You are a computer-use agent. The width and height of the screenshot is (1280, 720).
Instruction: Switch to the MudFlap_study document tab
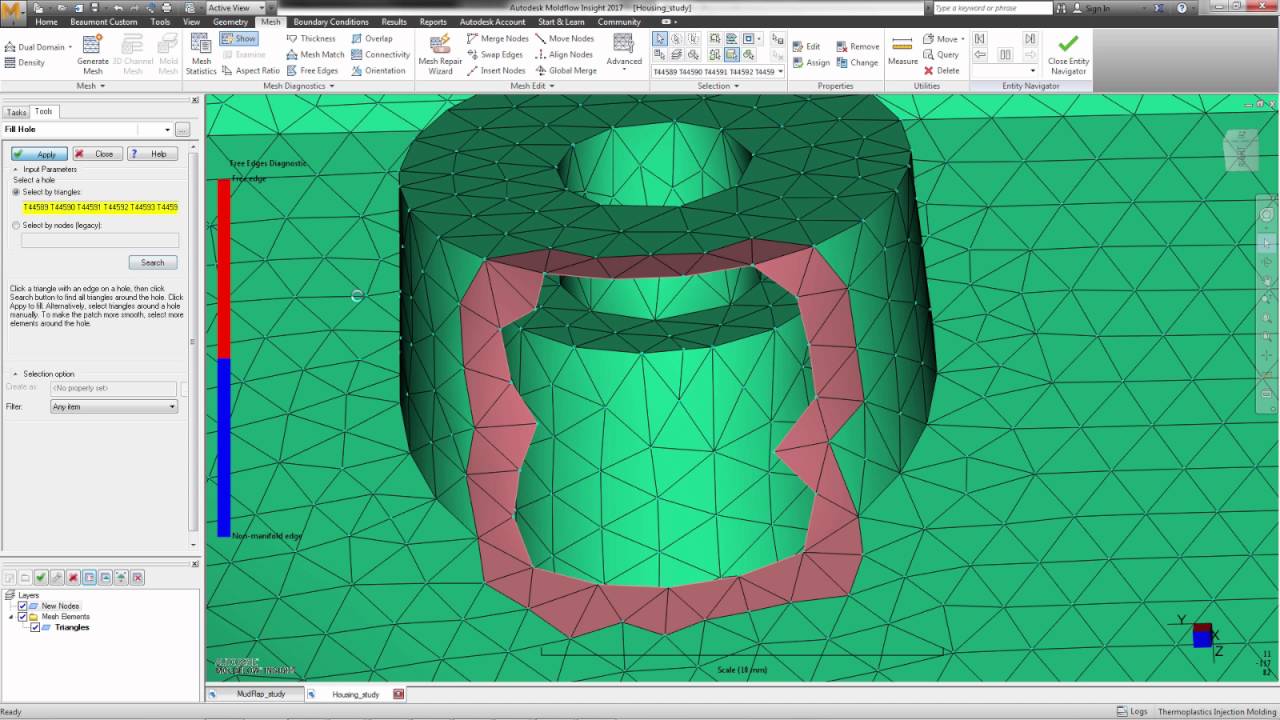[x=256, y=694]
